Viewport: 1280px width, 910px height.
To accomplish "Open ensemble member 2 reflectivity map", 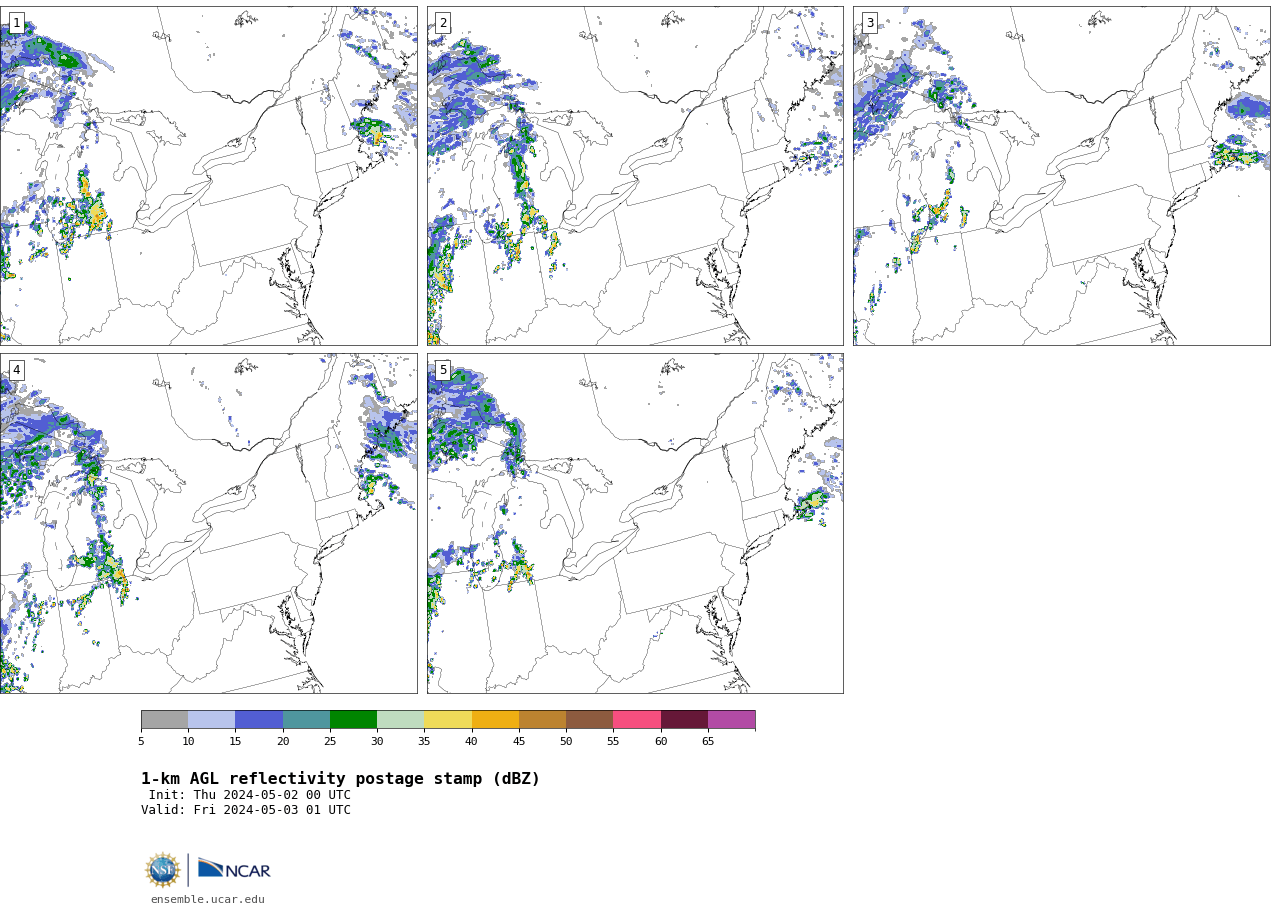I will tap(635, 176).
